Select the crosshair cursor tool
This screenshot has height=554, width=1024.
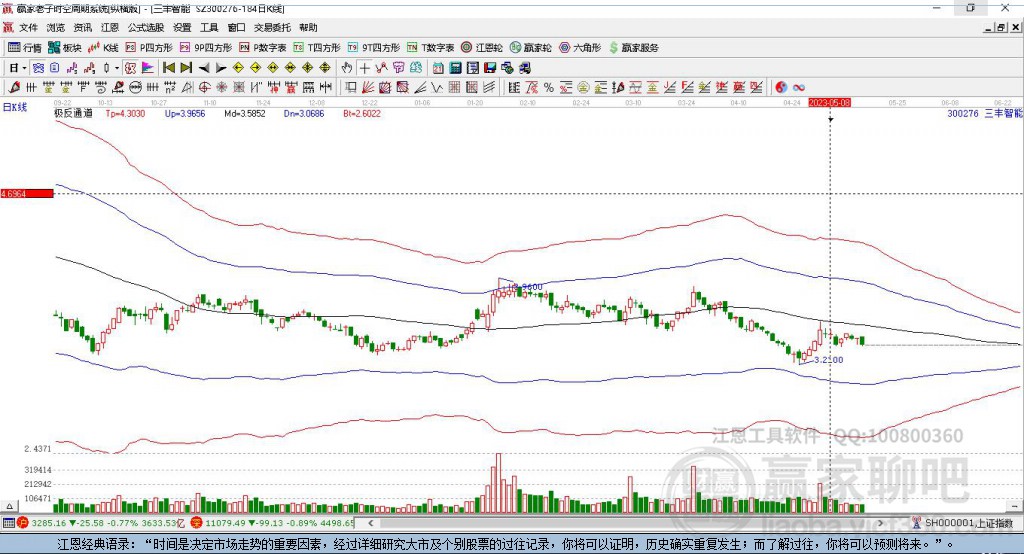364,68
